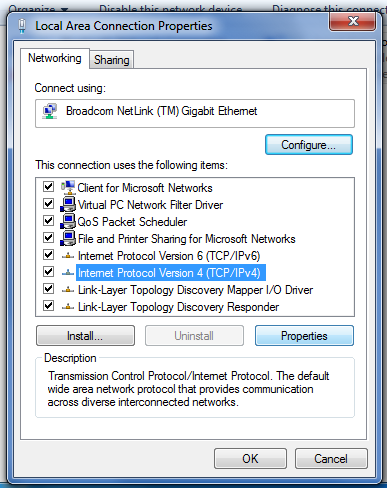Click the Broadcom network adapter icon
The image size is (387, 488).
coord(50,111)
